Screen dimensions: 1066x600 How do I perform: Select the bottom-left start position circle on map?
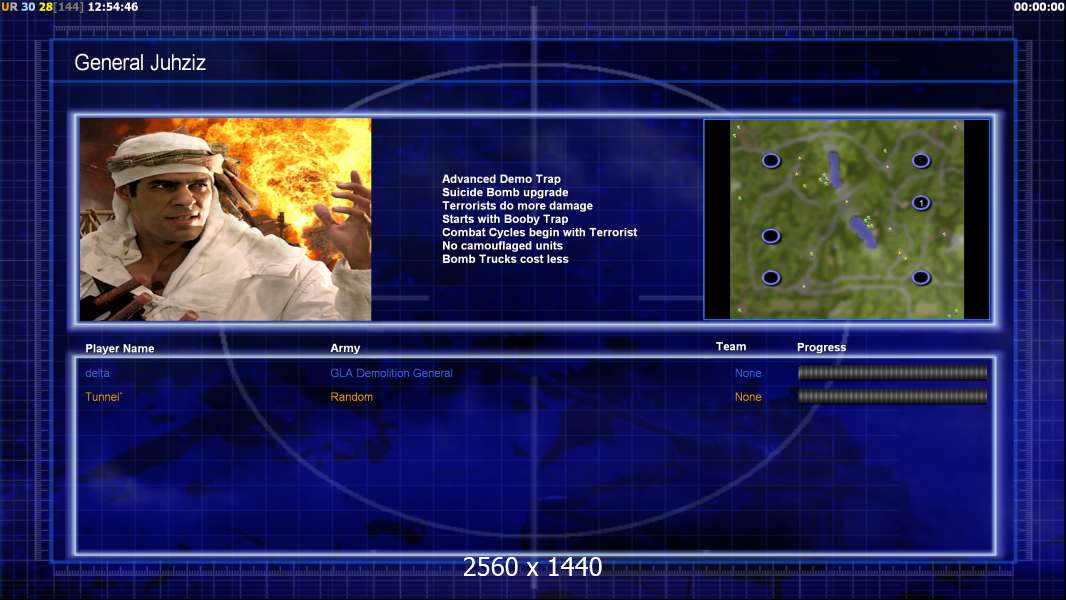tap(771, 277)
